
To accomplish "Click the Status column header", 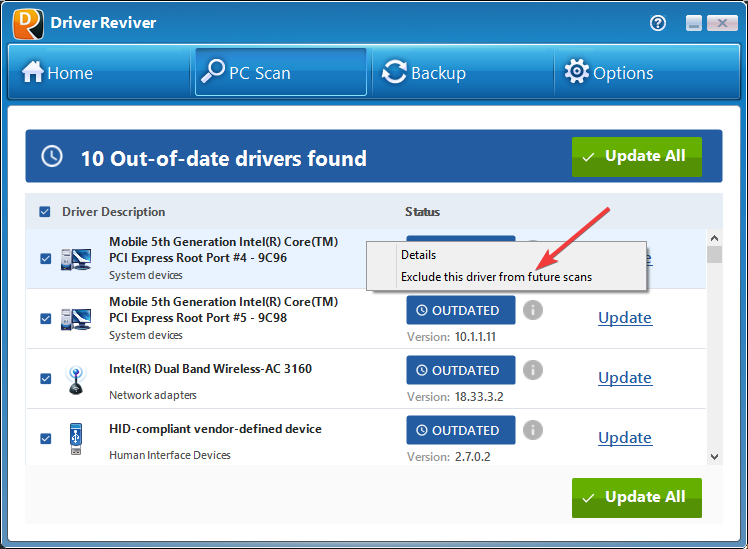I will pyautogui.click(x=422, y=212).
